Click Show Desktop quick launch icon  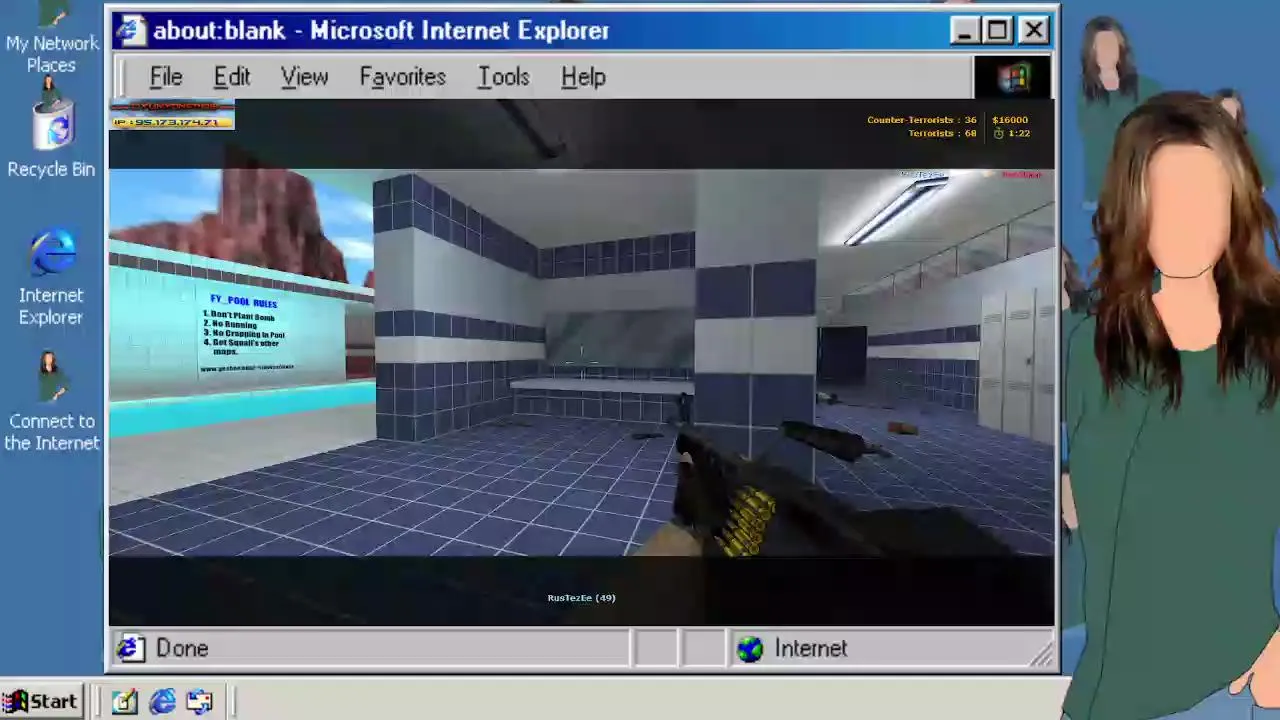pyautogui.click(x=124, y=702)
